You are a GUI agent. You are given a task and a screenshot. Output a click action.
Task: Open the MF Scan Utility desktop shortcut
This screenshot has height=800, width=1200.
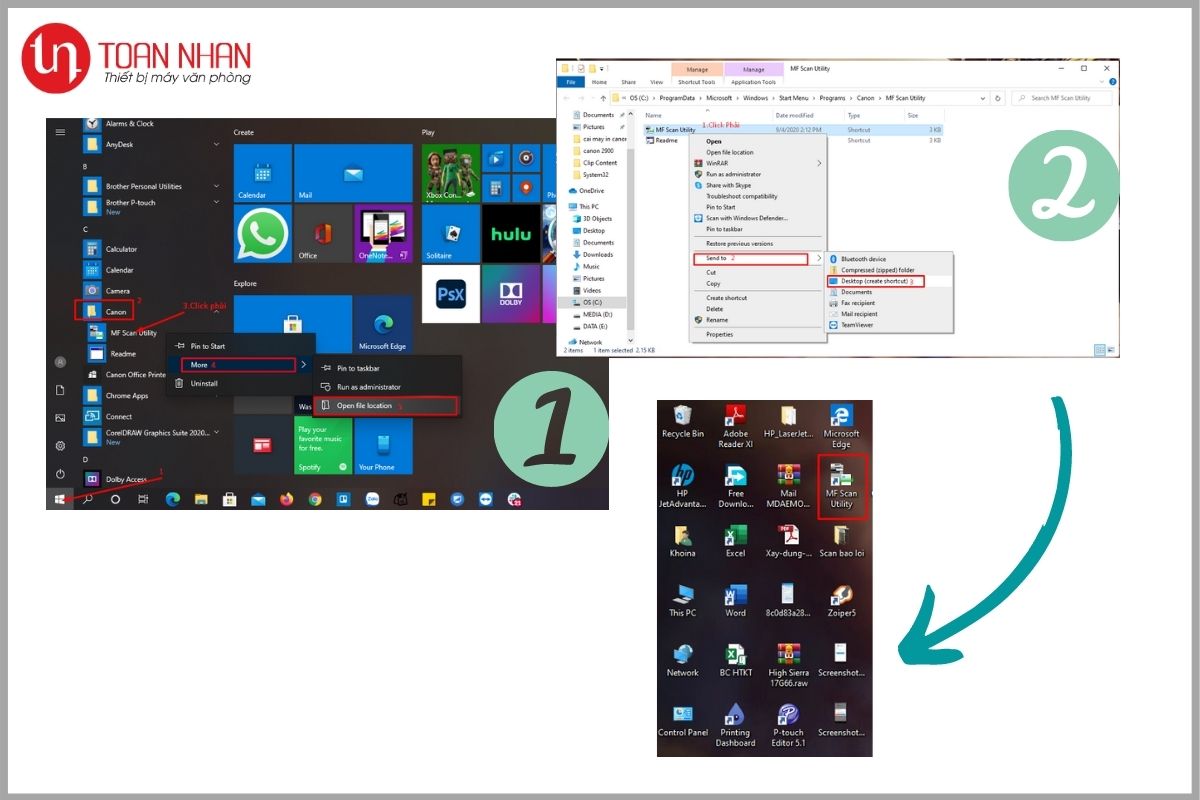(841, 485)
